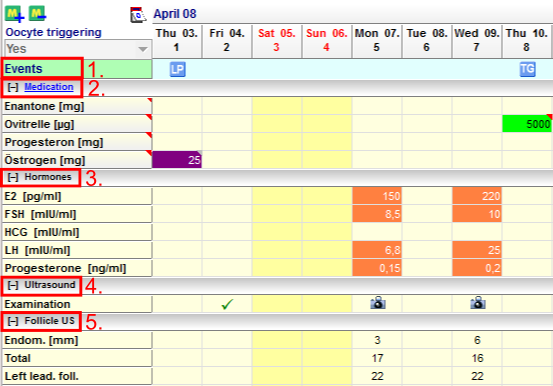Image resolution: width=553 pixels, height=386 pixels.
Task: Click the green checkmark on Friday 04
Action: coord(227,304)
